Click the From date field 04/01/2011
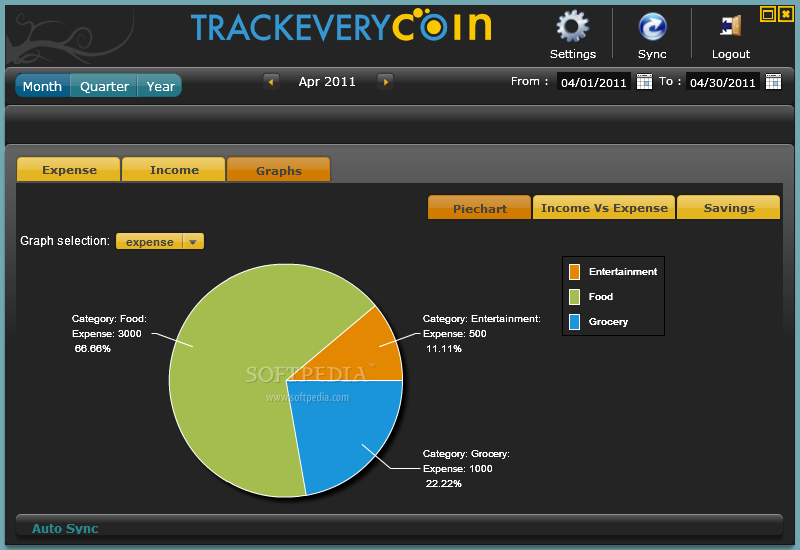 [593, 82]
